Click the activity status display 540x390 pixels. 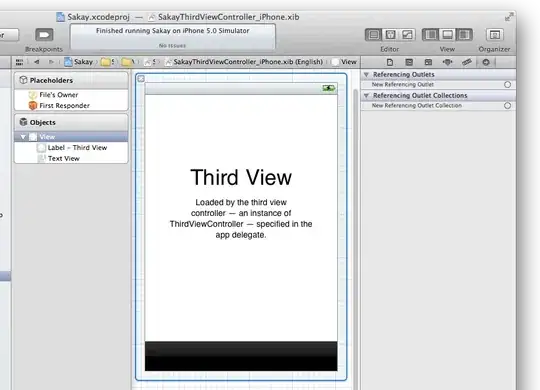click(x=173, y=37)
